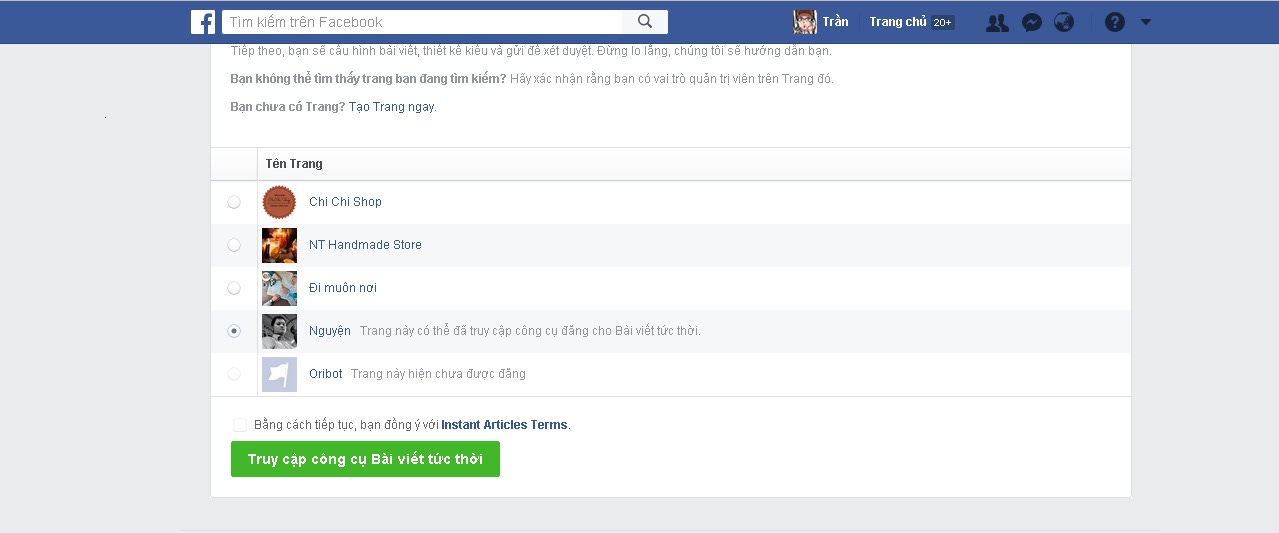Tick the Instant Articles Terms agreement checkbox
This screenshot has height=533, width=1279.
(x=240, y=425)
